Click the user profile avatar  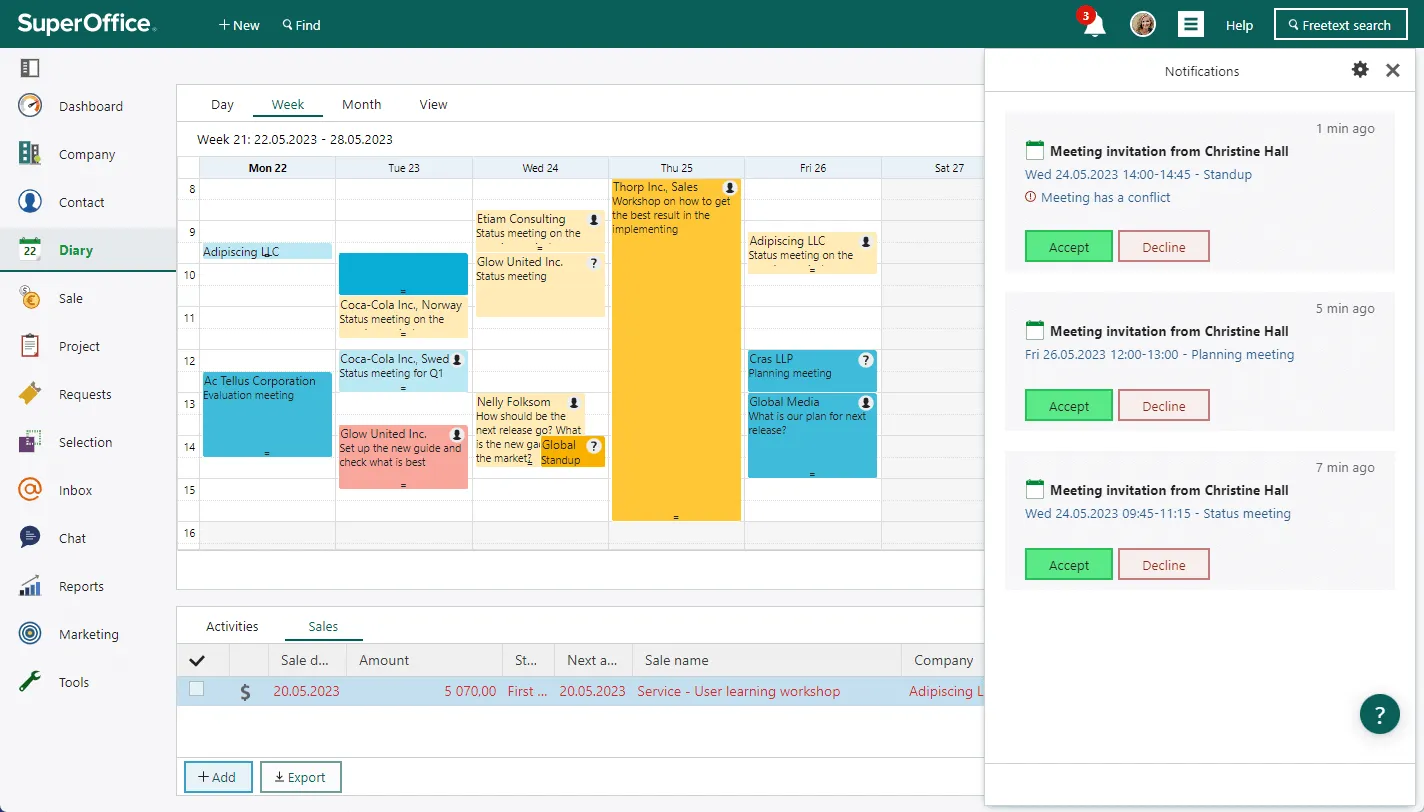pos(1143,25)
